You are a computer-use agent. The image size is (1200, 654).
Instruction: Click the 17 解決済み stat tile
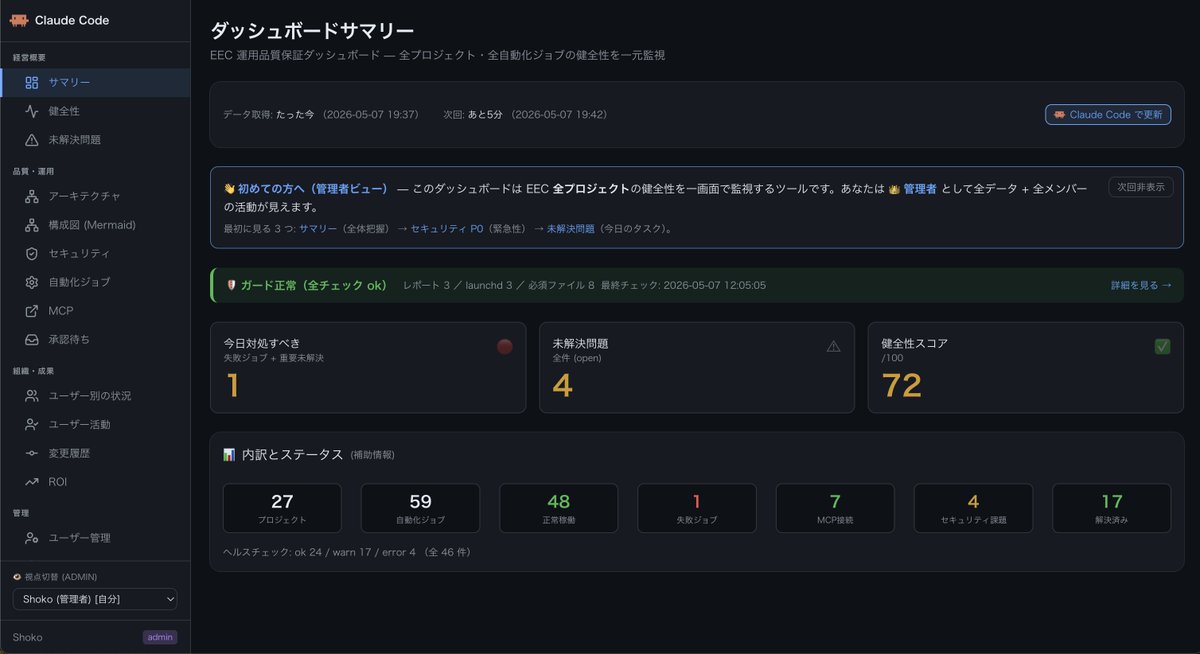tap(1112, 508)
